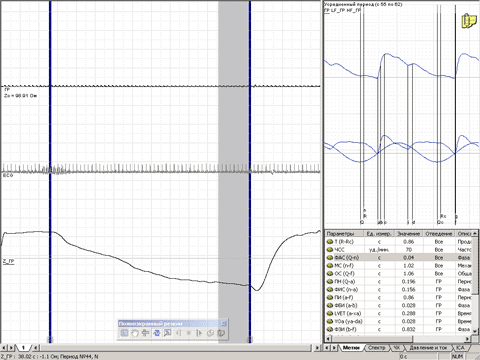Click the partly hidden Опис column header
This screenshot has height=360, width=480.
click(x=464, y=234)
